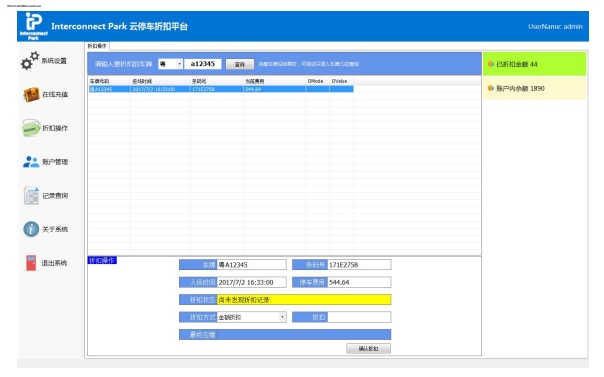Viewport: 604px width, 377px height.
Task: Select the 粤A12345 row in the table
Action: 221,89
